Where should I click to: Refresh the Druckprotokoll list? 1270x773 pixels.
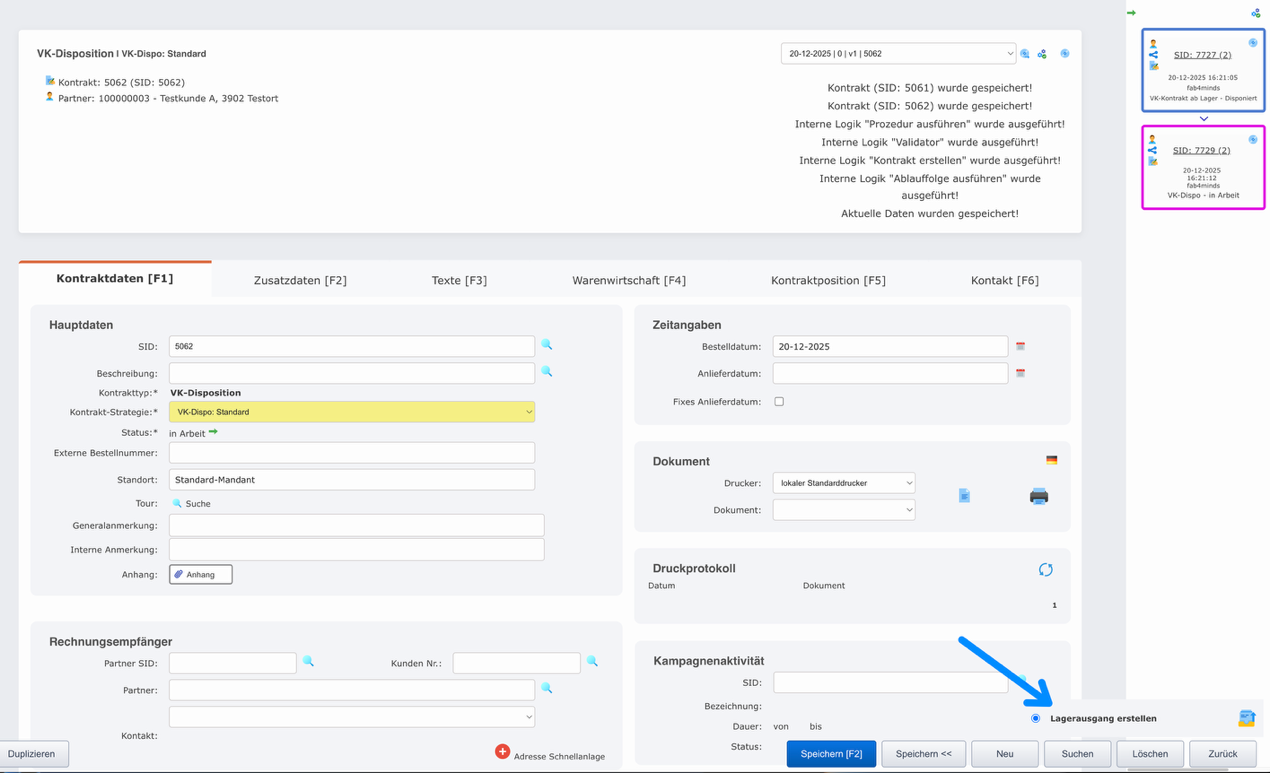[1045, 569]
